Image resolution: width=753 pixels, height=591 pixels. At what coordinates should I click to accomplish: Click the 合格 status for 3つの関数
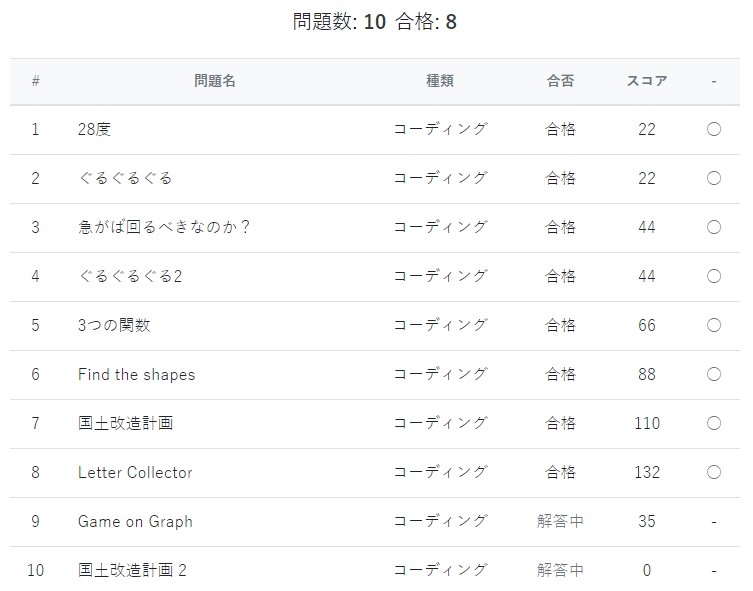click(560, 325)
